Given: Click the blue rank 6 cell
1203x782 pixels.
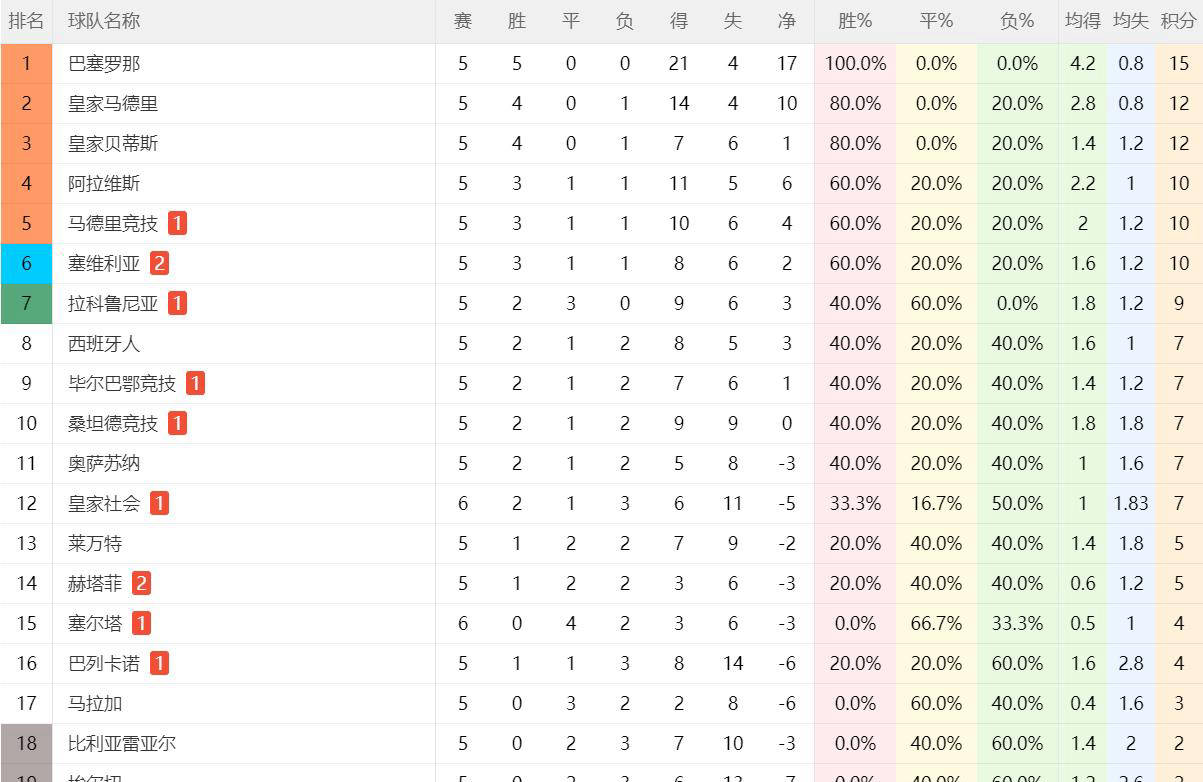Looking at the screenshot, I should point(26,263).
